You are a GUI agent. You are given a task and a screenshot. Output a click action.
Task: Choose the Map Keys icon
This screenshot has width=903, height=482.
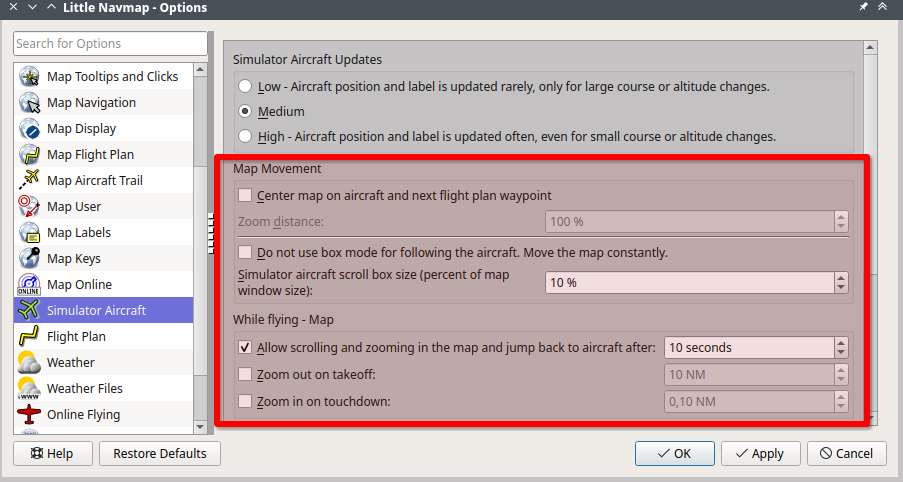pos(29,259)
